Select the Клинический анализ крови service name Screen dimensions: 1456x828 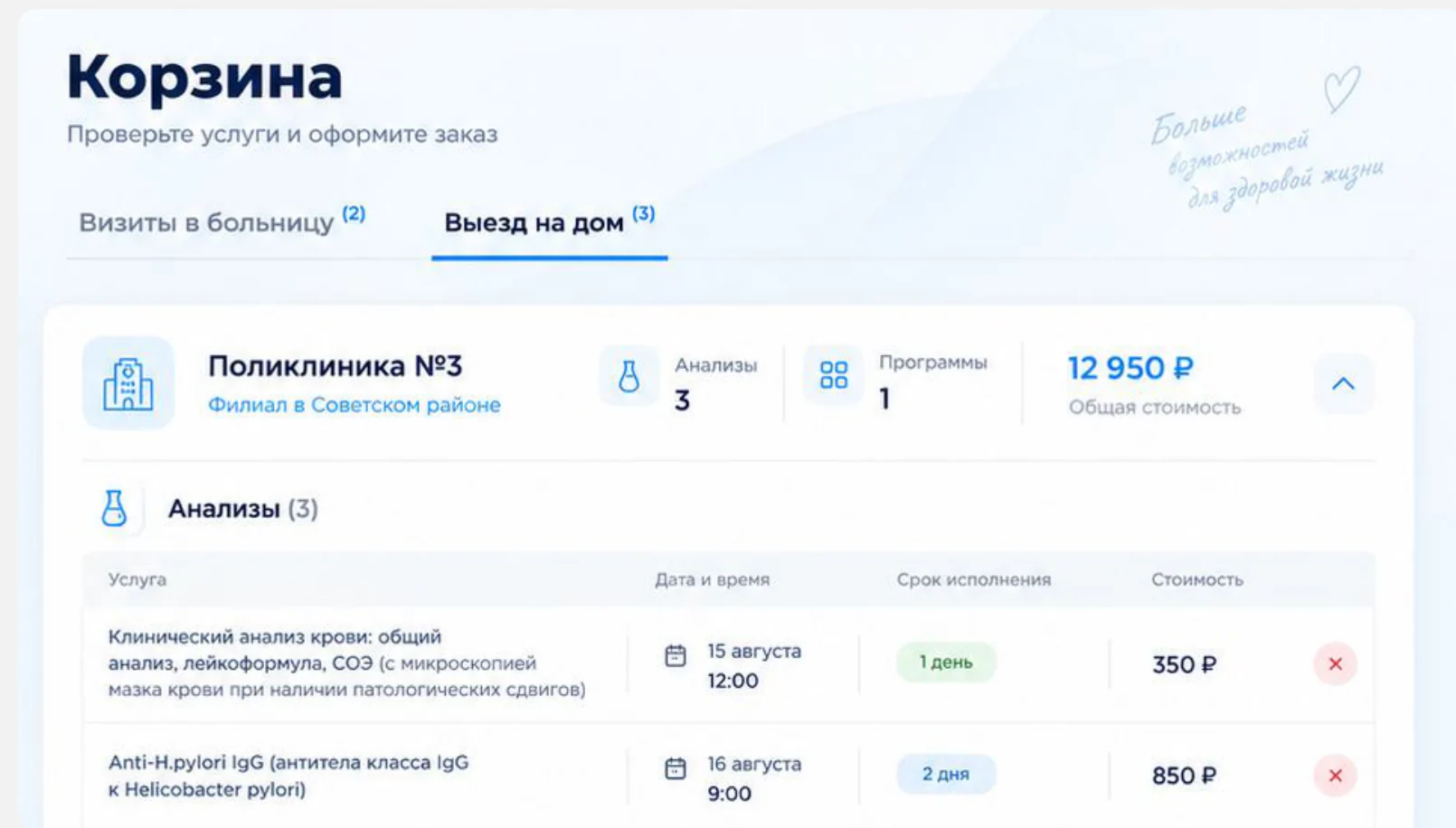346,663
